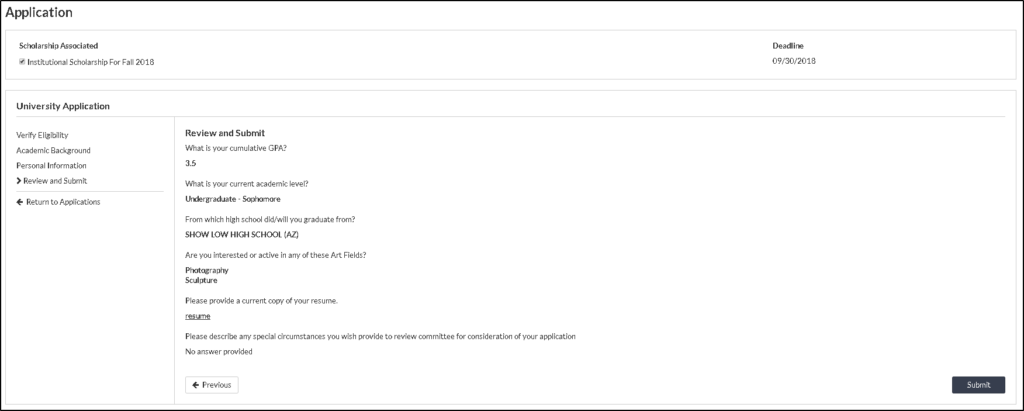Open the uploaded resume link
The width and height of the screenshot is (1024, 411).
click(198, 316)
